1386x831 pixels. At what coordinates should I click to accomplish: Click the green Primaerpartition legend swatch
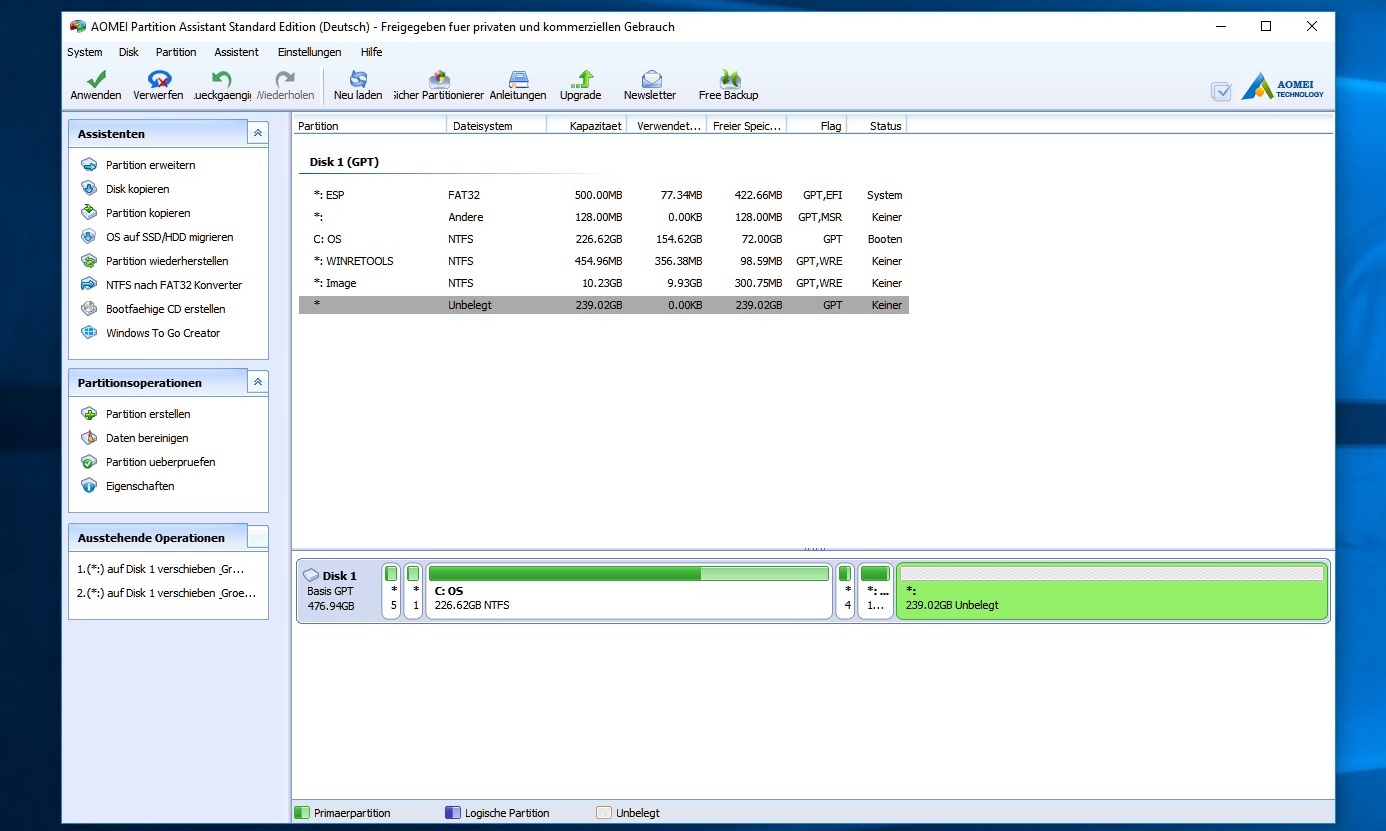(x=301, y=813)
